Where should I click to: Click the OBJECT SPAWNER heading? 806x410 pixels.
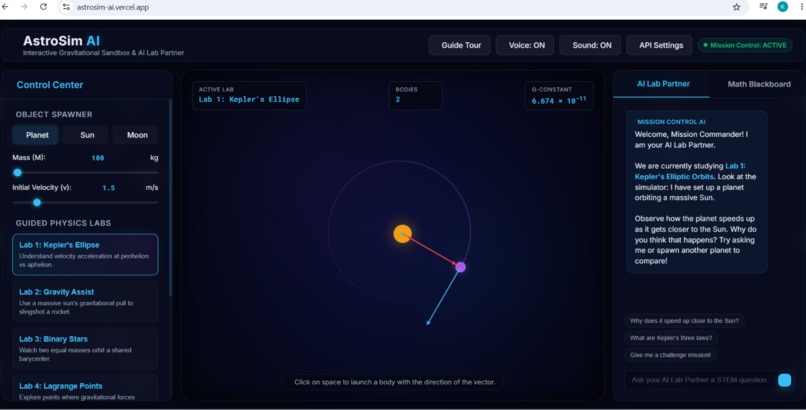tap(54, 115)
